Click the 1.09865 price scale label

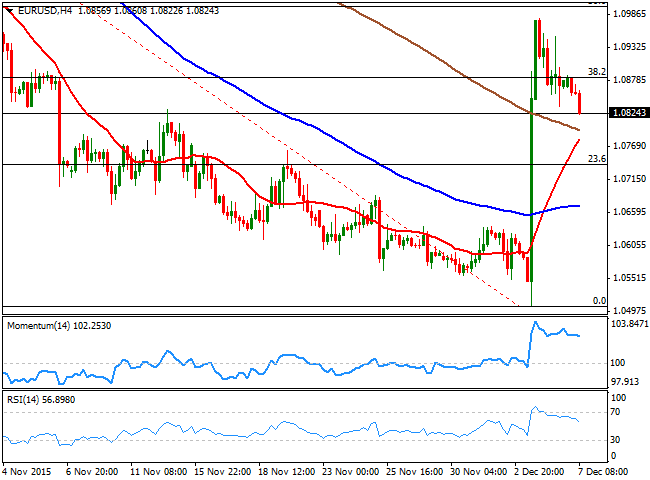click(x=627, y=14)
